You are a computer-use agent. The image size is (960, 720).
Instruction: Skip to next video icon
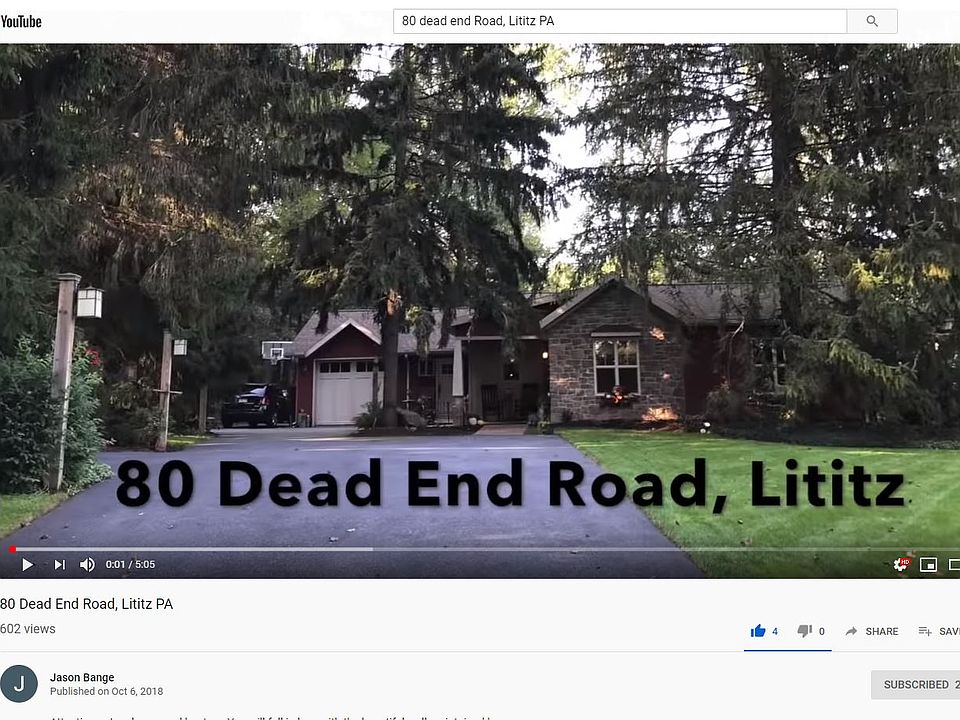[x=59, y=564]
